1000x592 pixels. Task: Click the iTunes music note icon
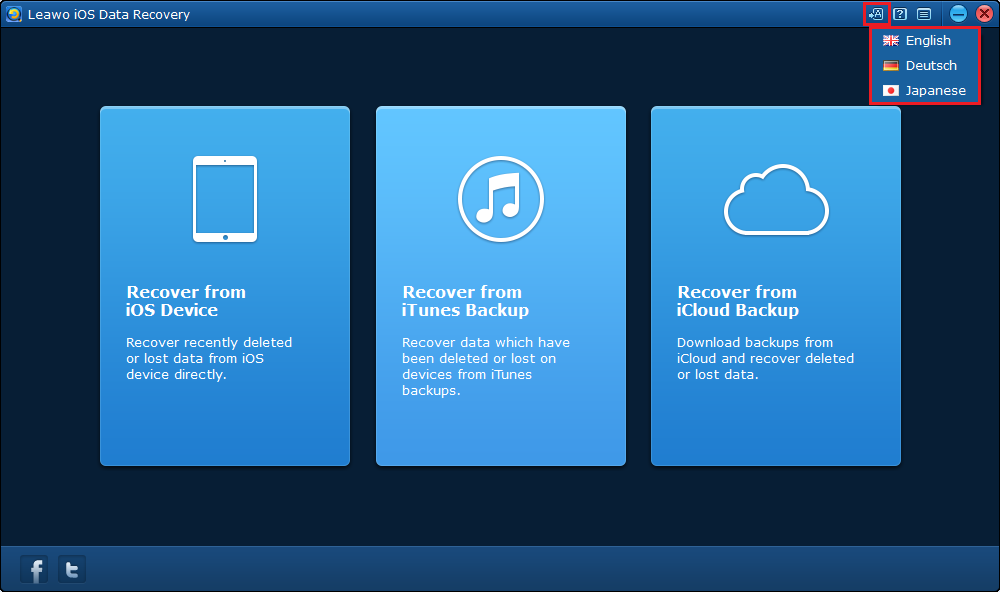tap(500, 199)
